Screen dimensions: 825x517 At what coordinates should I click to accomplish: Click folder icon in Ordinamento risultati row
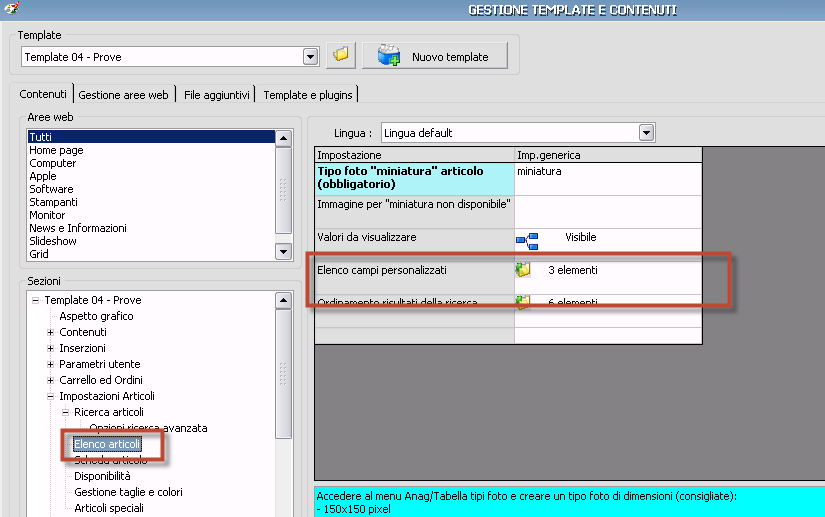(x=522, y=302)
